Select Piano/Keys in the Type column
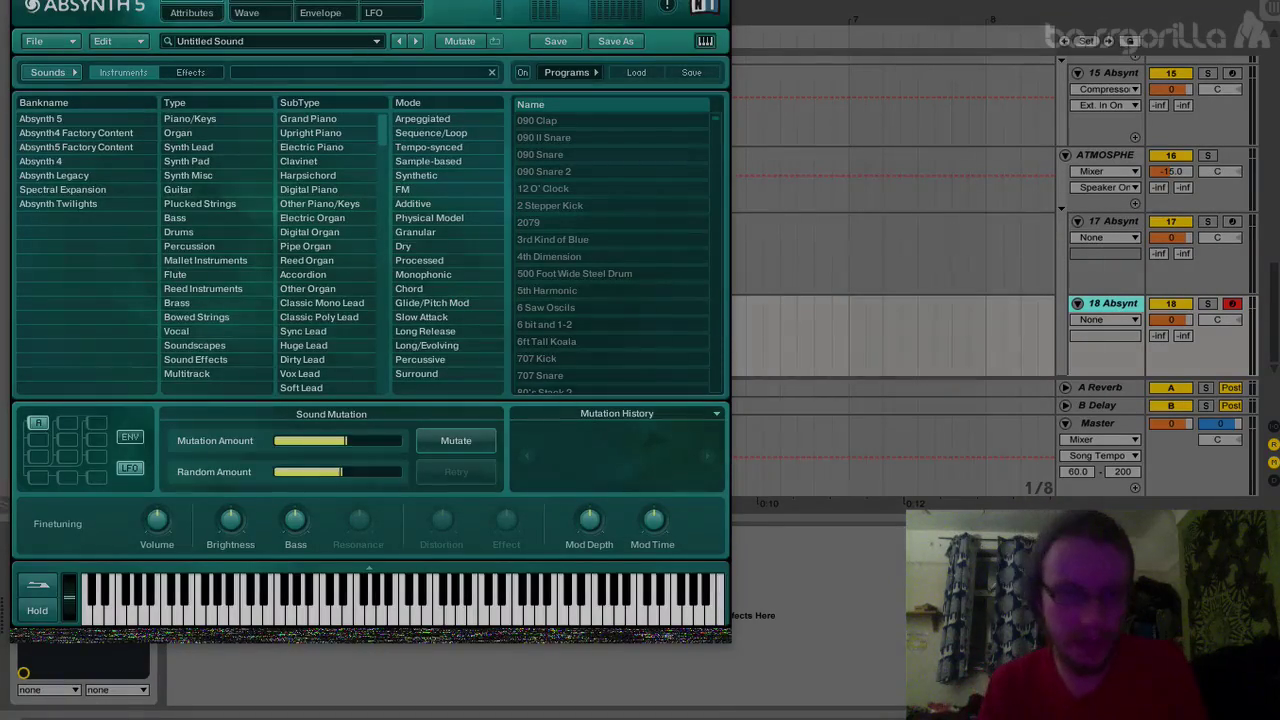Screen dimensions: 1280x720 [x=190, y=118]
